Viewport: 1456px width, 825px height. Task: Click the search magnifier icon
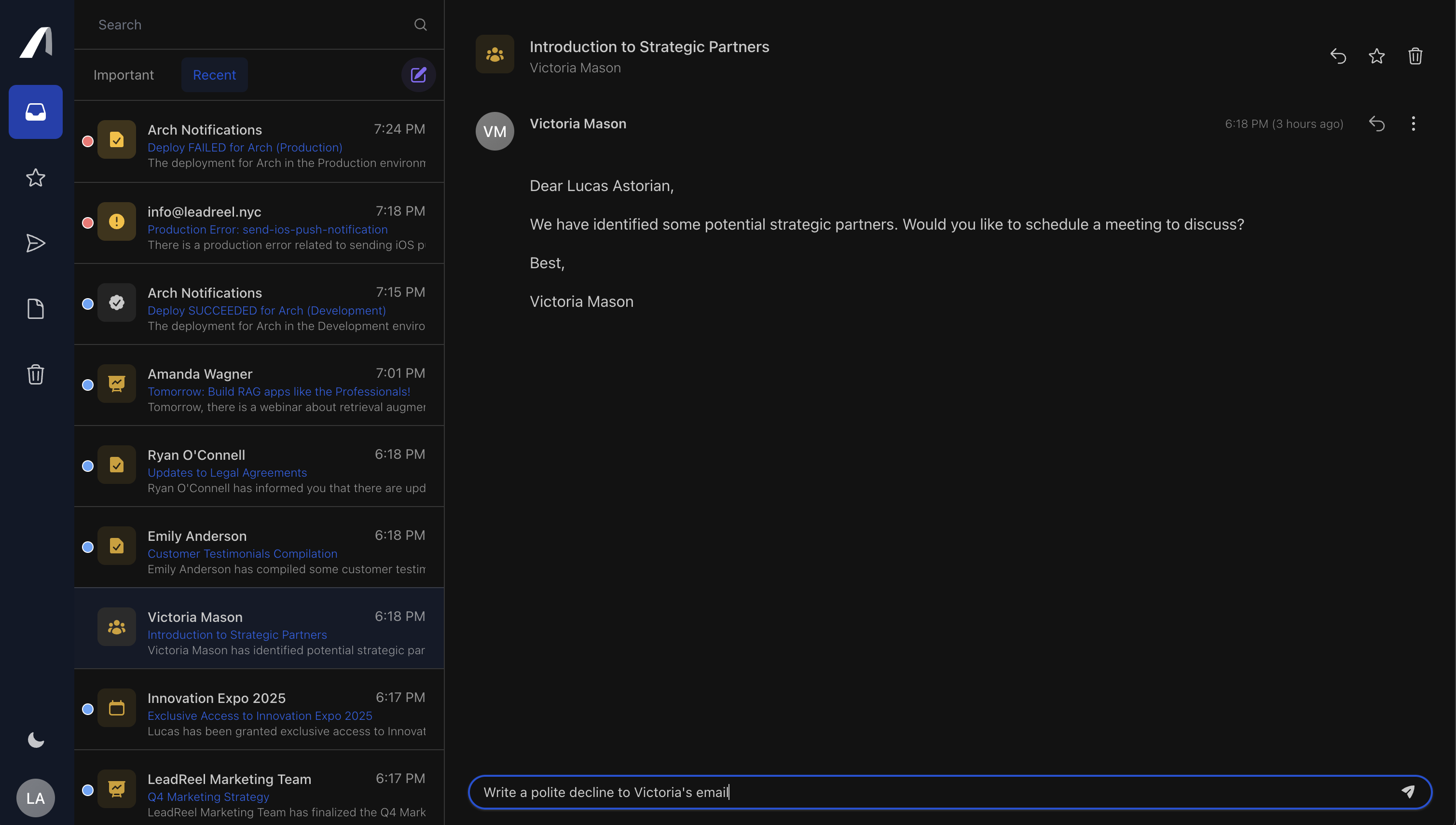pyautogui.click(x=420, y=25)
